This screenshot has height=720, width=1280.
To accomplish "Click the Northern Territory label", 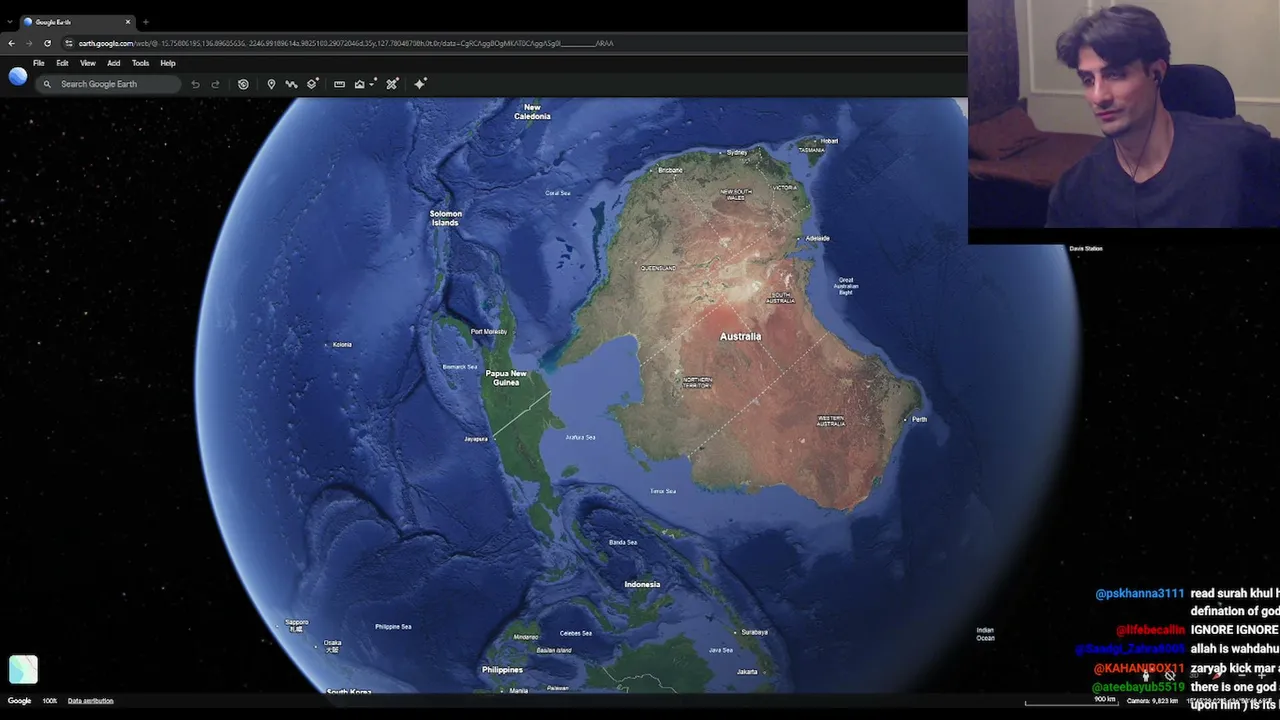I will coord(698,382).
